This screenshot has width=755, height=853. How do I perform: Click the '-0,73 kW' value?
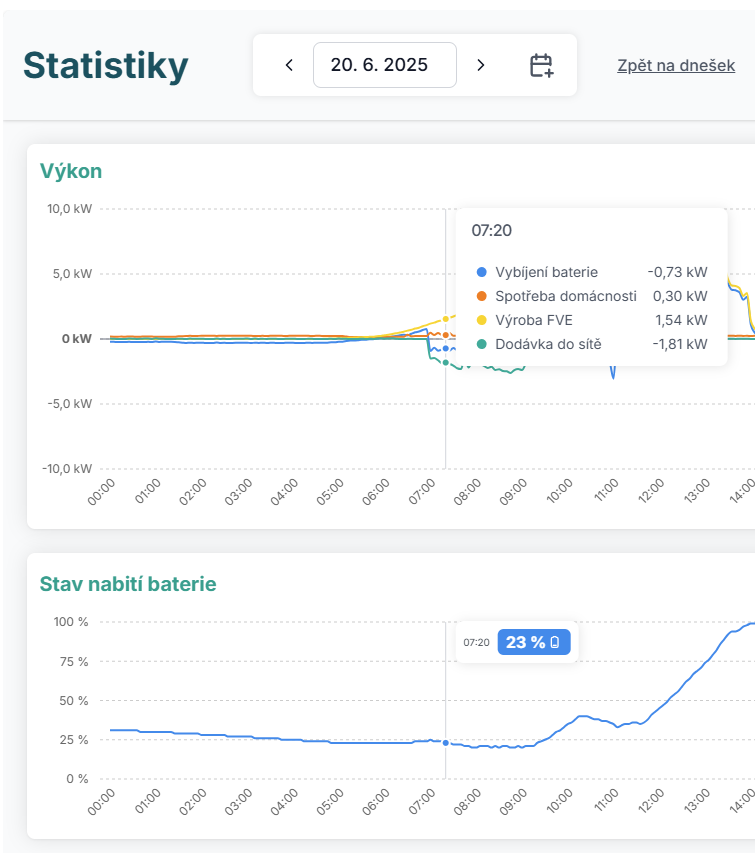click(677, 272)
